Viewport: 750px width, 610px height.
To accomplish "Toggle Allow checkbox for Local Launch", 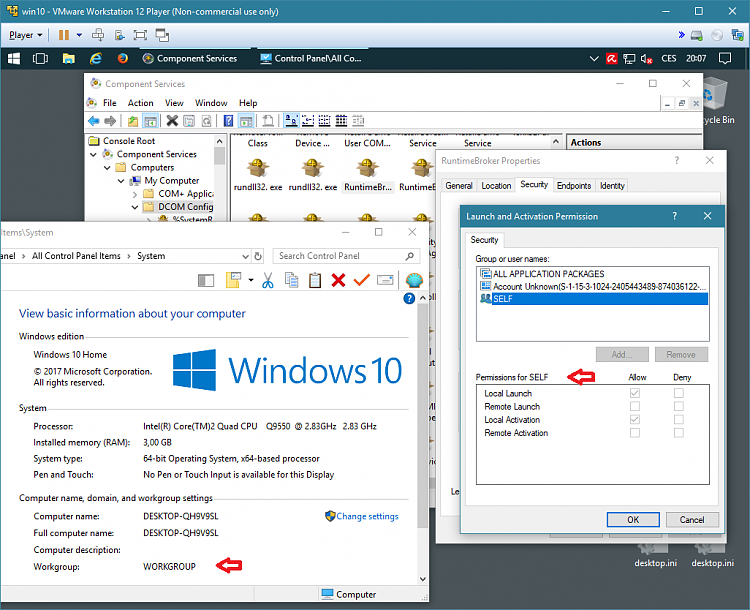I will (x=635, y=393).
